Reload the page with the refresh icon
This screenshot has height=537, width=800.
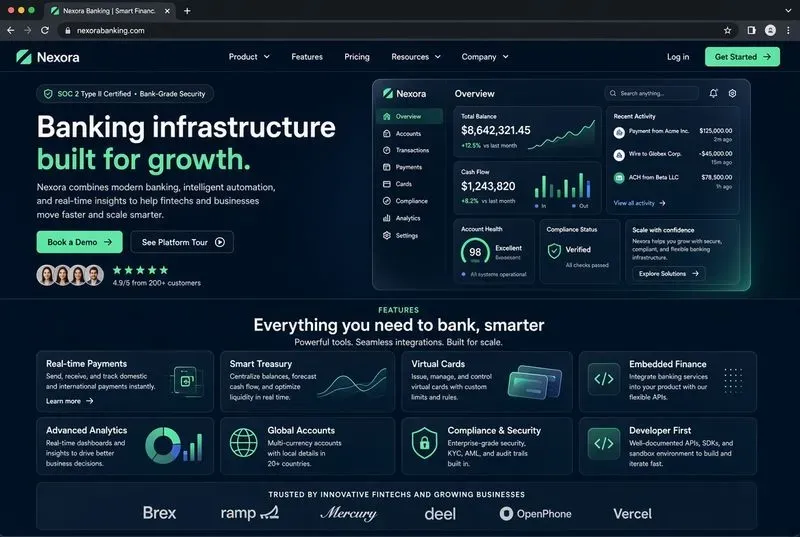click(45, 31)
